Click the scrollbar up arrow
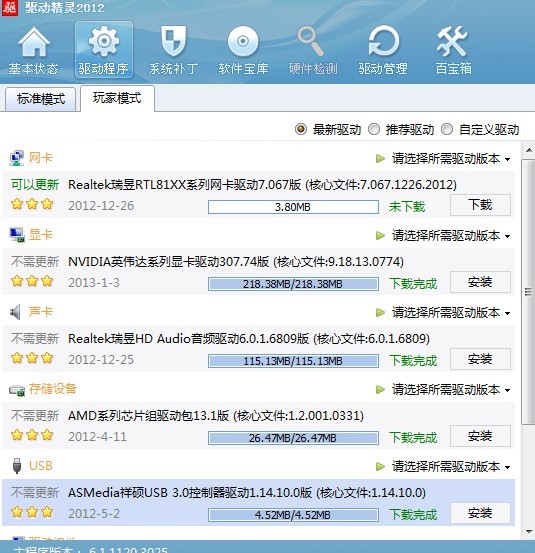The height and width of the screenshot is (553, 535). tap(529, 151)
